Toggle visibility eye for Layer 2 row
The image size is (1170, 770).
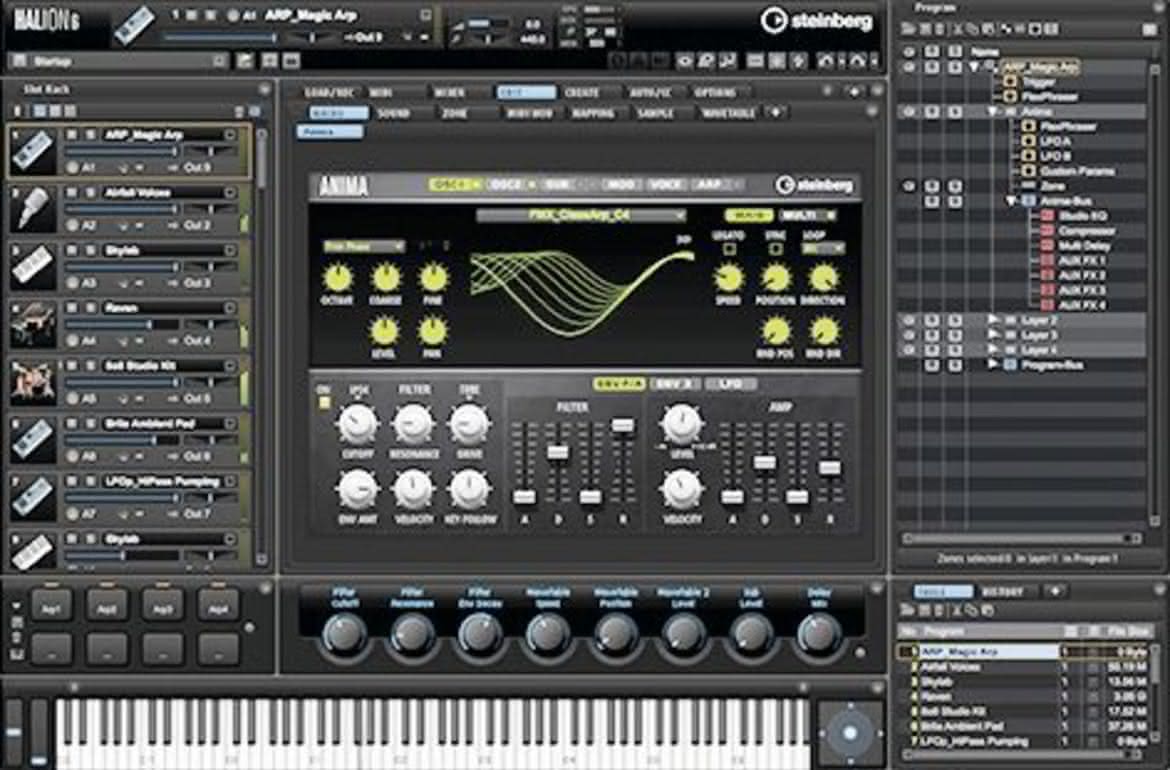coord(909,320)
